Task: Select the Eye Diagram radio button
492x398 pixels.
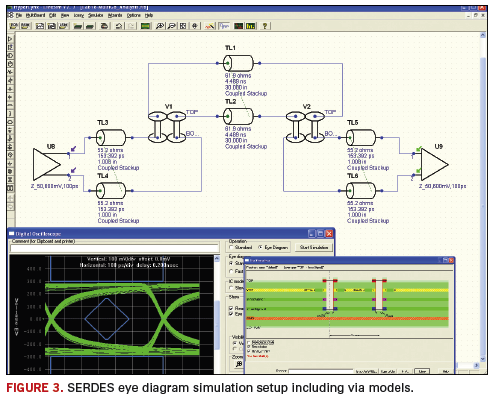Action: tap(260, 247)
